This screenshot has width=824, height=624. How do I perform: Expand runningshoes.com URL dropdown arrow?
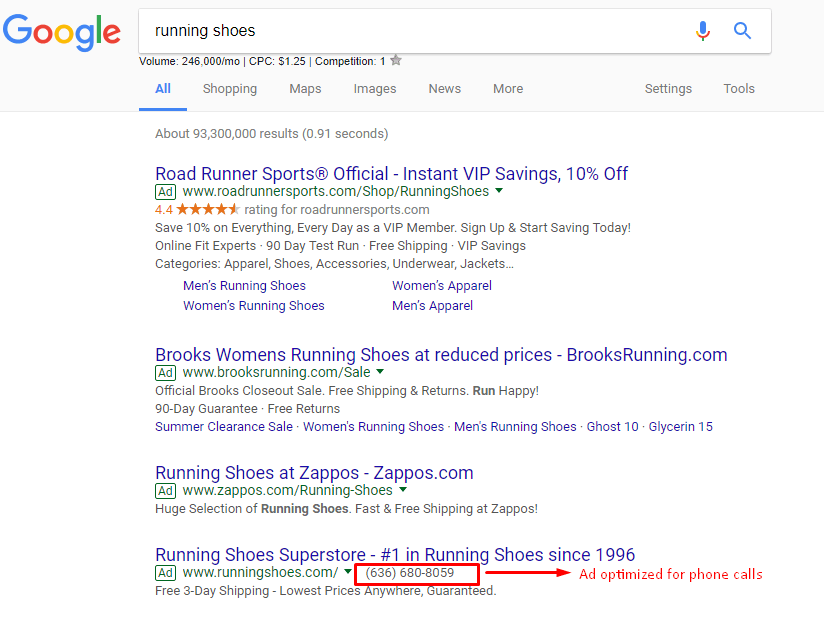pos(348,571)
